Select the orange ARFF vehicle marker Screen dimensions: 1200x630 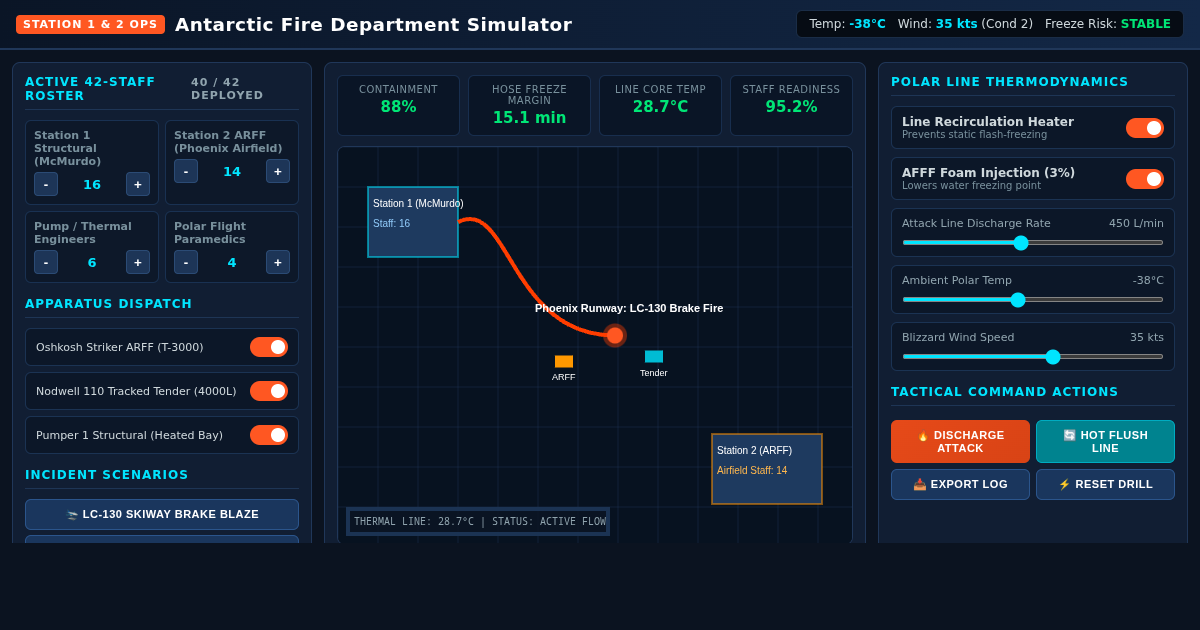click(564, 361)
